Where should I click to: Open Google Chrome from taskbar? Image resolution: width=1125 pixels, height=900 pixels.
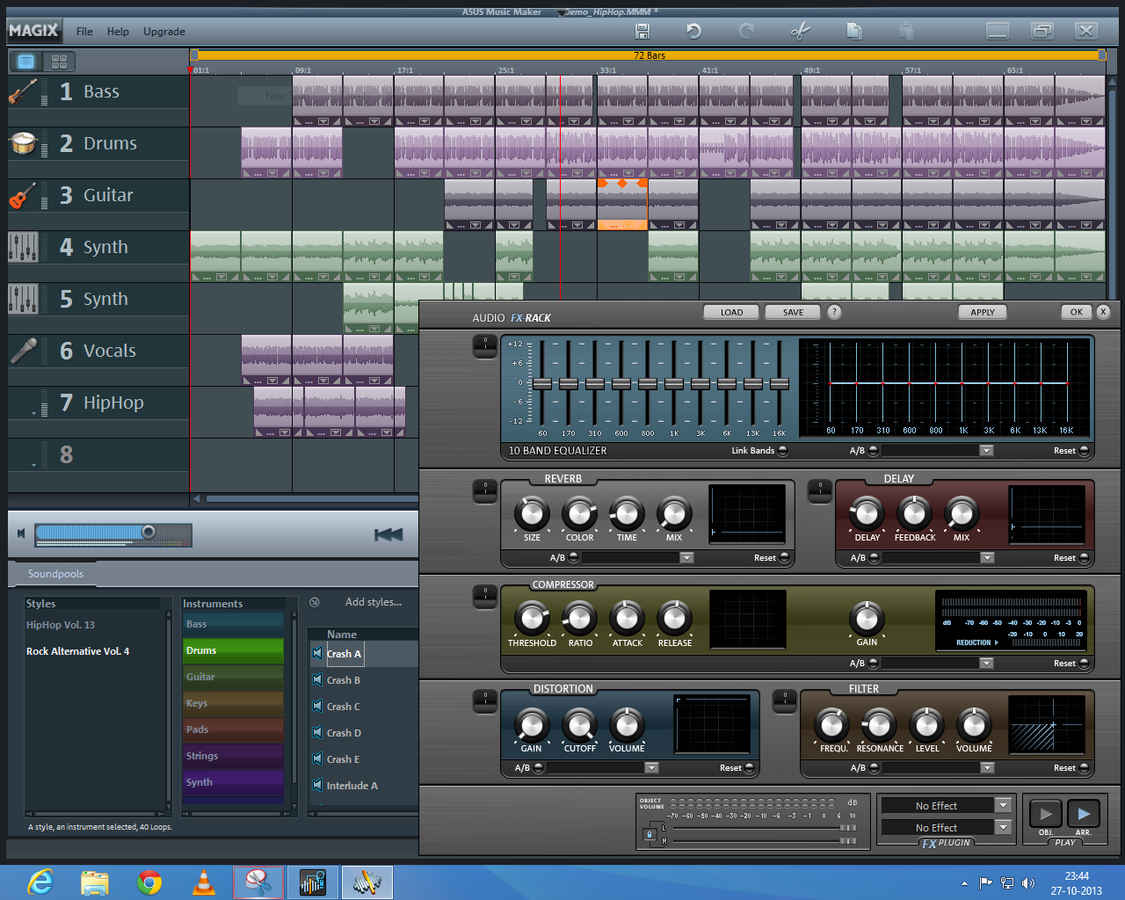149,882
